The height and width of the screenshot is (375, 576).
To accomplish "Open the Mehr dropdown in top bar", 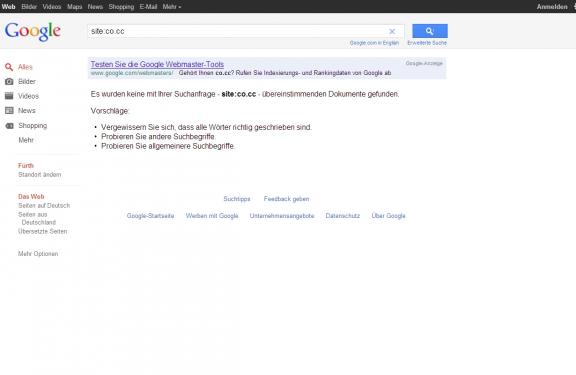I will point(172,7).
